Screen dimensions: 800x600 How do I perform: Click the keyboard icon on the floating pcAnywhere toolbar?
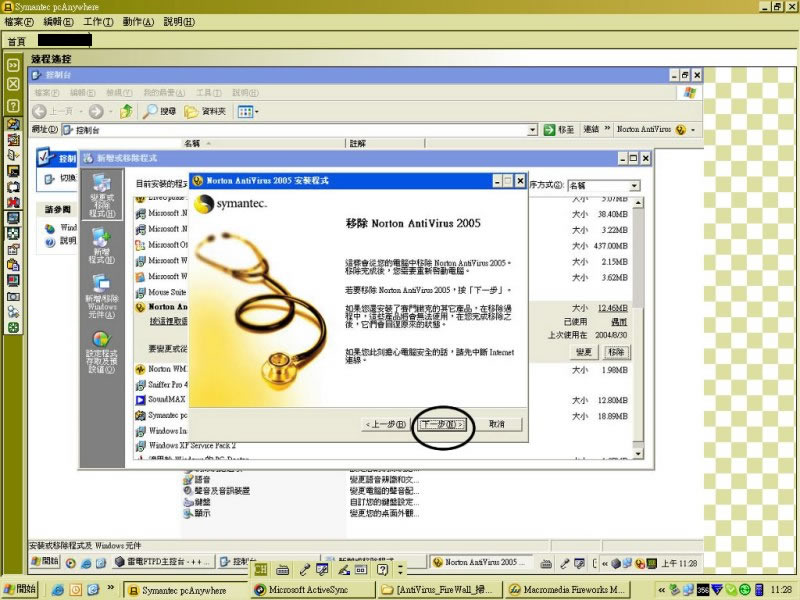pyautogui.click(x=282, y=570)
